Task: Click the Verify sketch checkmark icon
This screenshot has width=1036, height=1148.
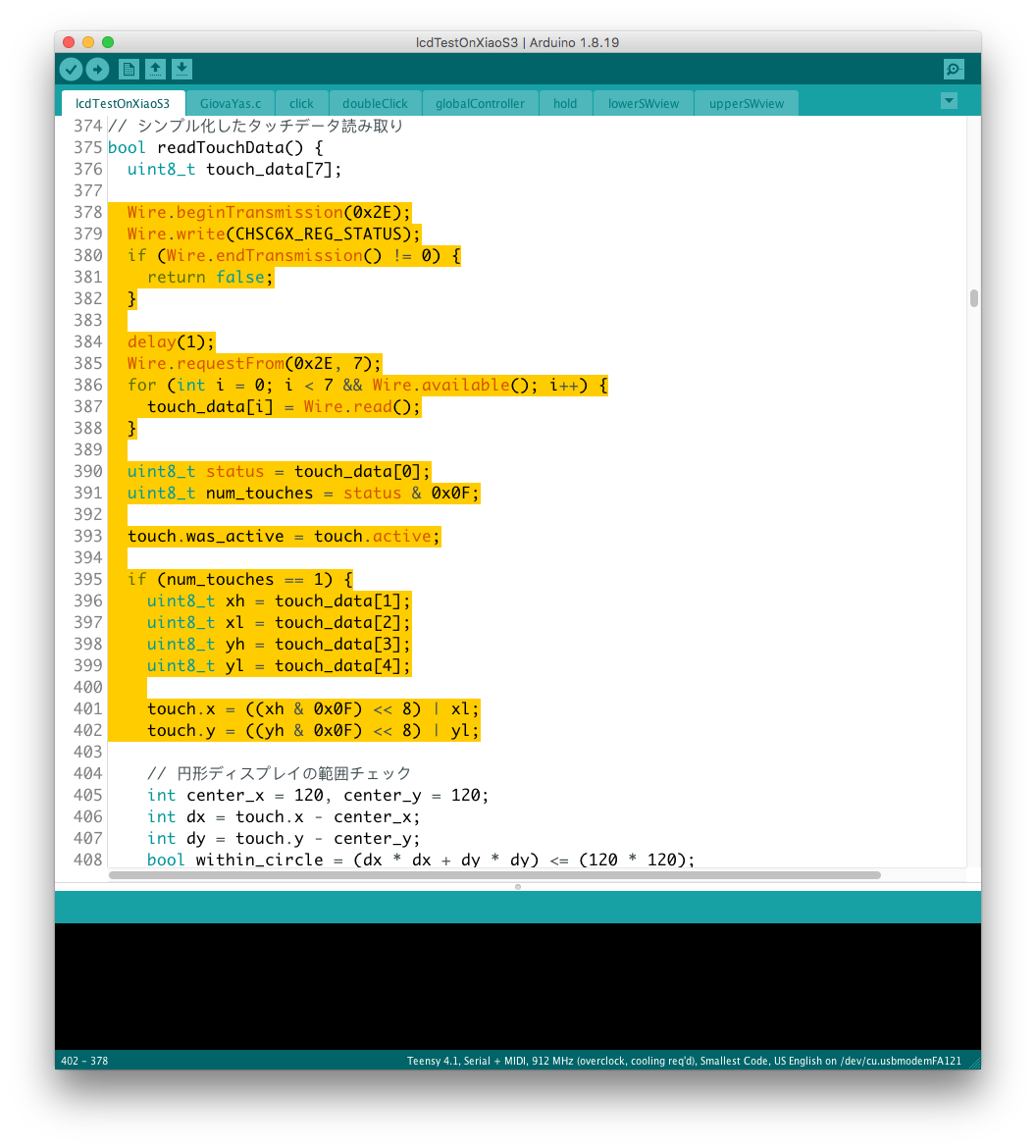Action: [71, 69]
